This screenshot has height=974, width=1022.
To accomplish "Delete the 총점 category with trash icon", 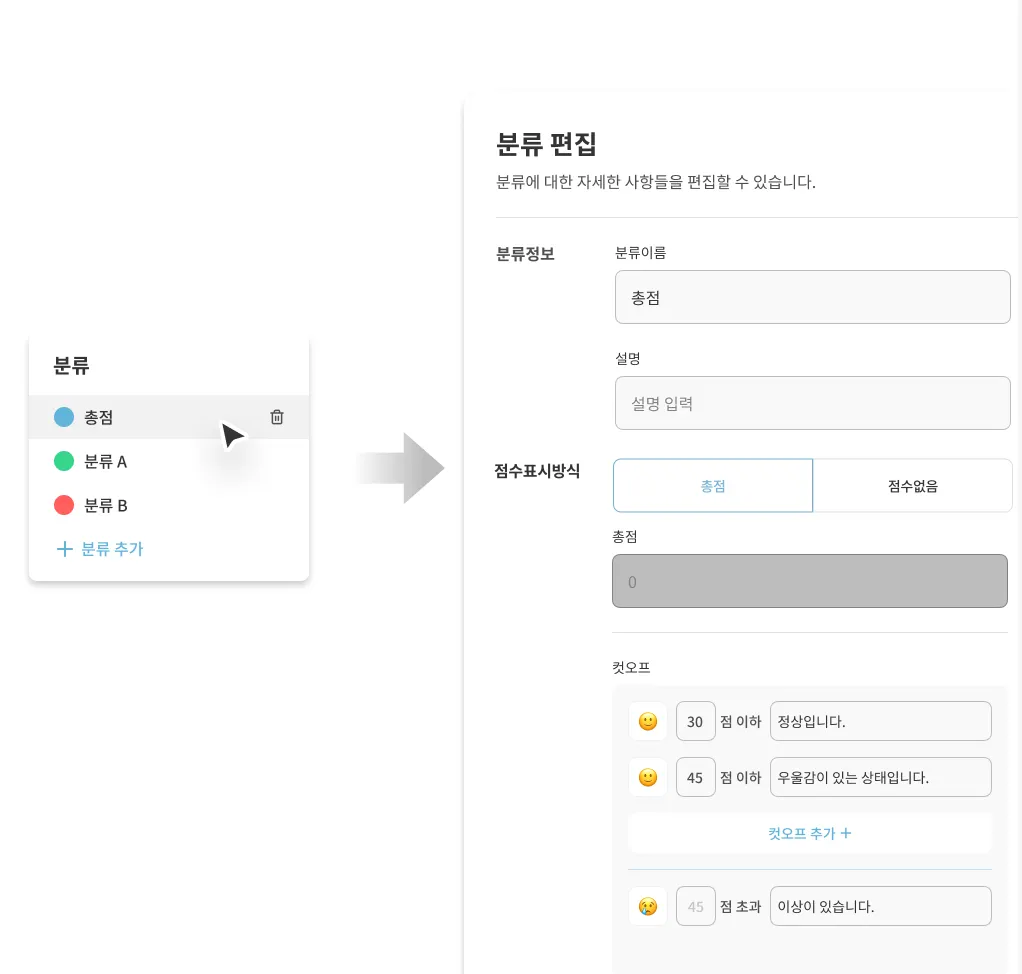I will pyautogui.click(x=277, y=417).
